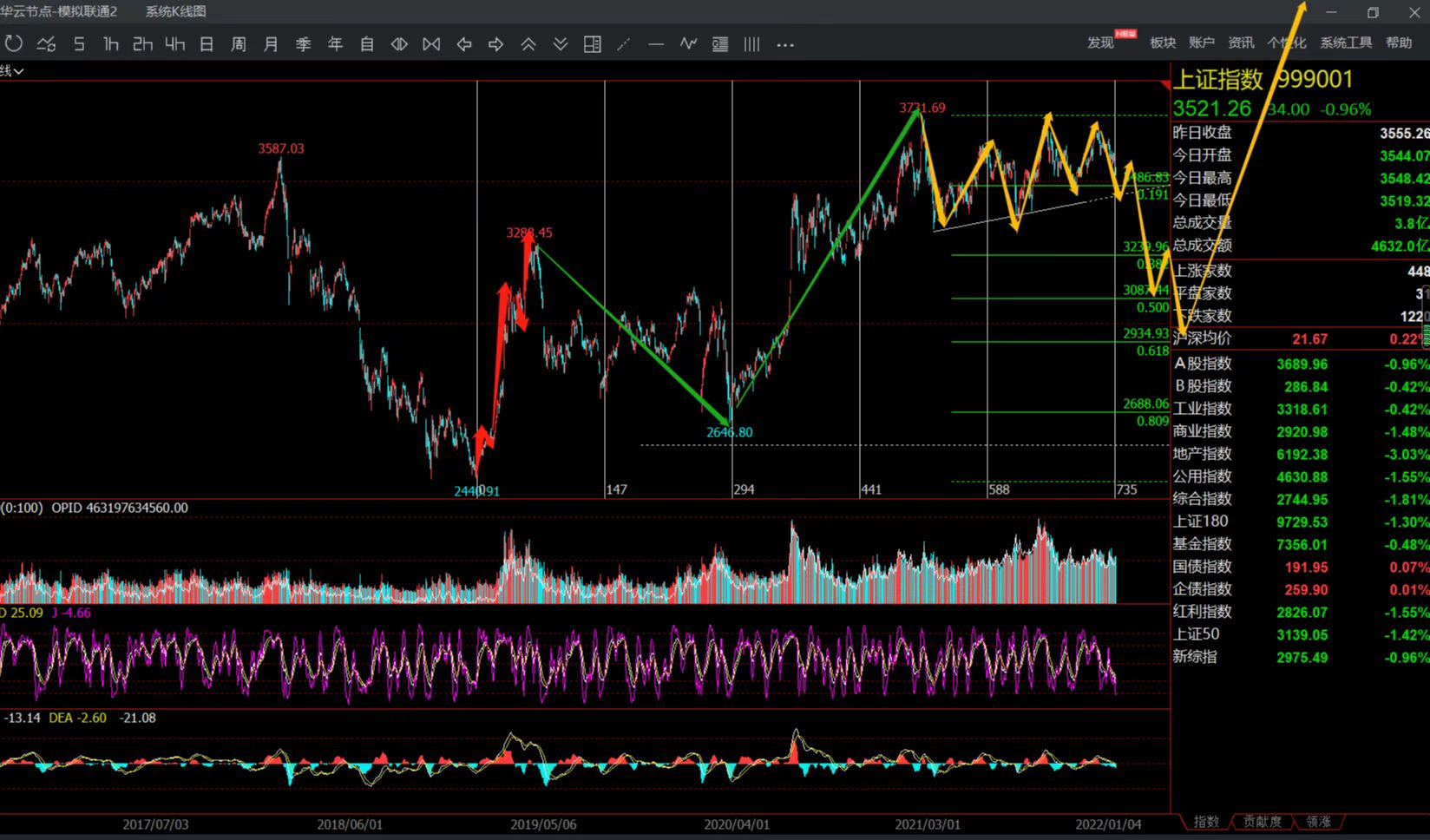
Task: Select the yearly (年) K-line period
Action: coord(335,43)
